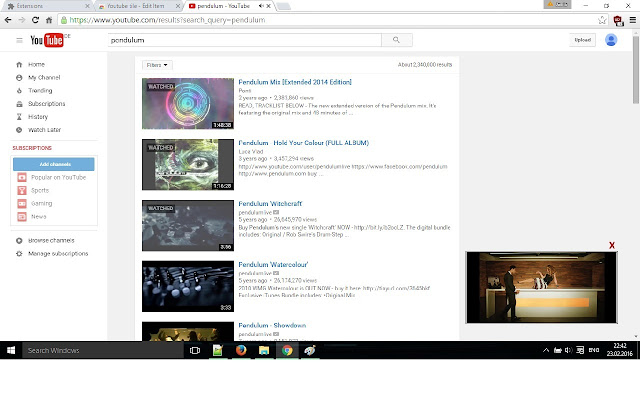Open Pendulum Watercolour video title

(x=273, y=264)
